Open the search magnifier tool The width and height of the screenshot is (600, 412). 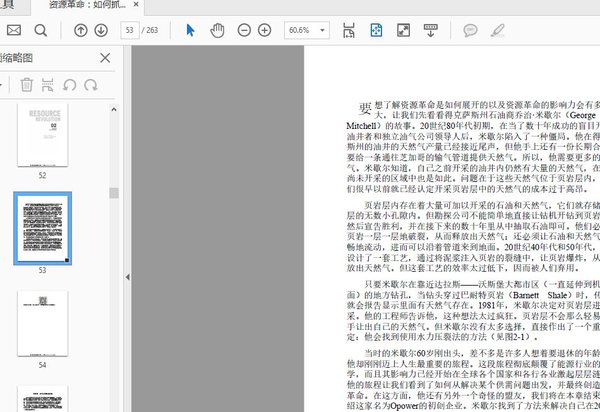tap(41, 30)
